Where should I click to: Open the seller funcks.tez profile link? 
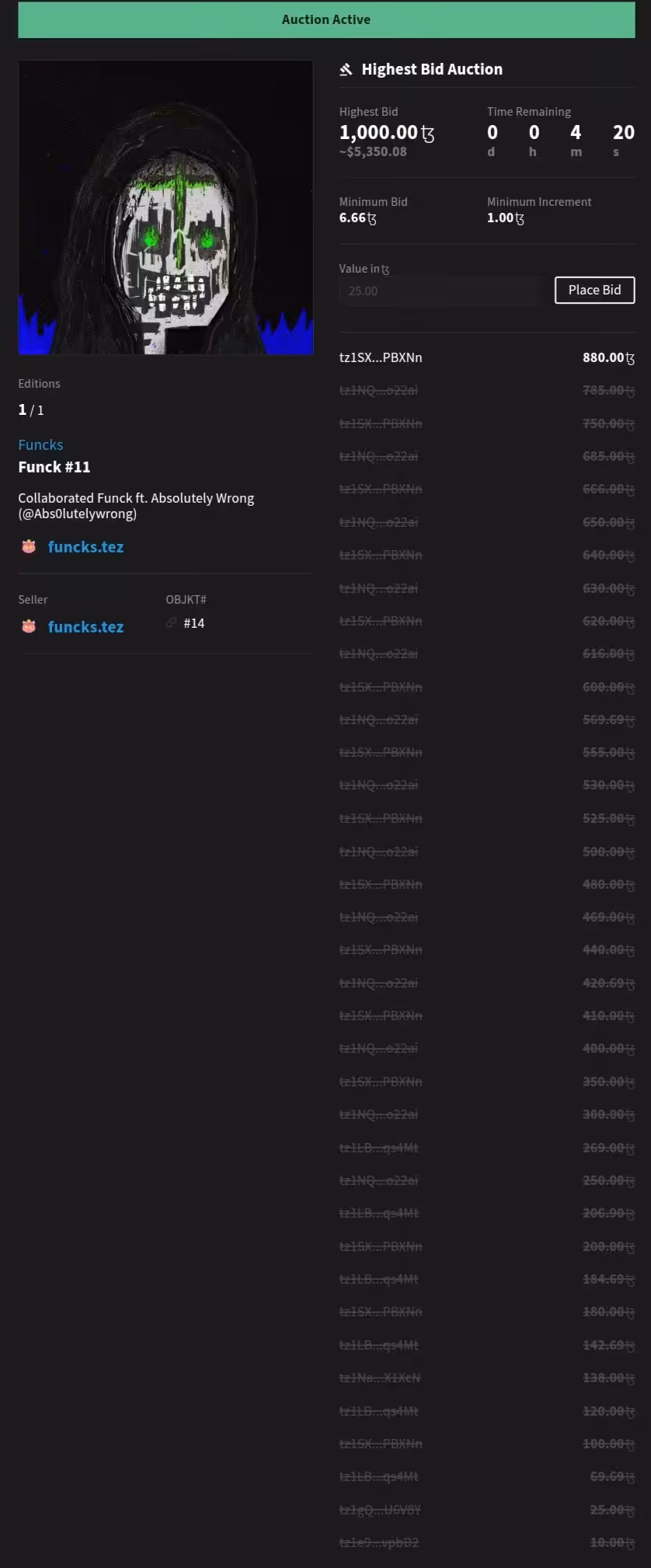pyautogui.click(x=85, y=627)
